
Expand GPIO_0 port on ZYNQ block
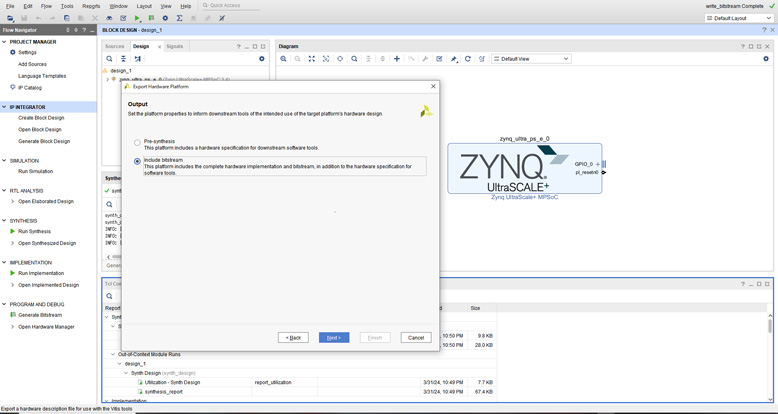click(x=597, y=164)
